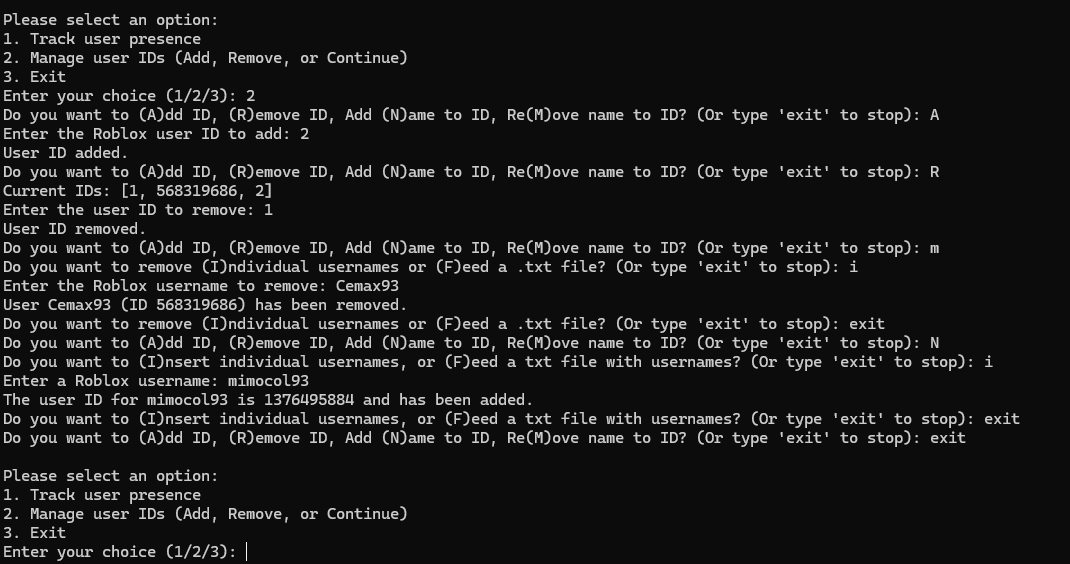Click 'exit' typed after the remove (I)ndividual usernames prompt
The height and width of the screenshot is (564, 1070).
tap(867, 324)
